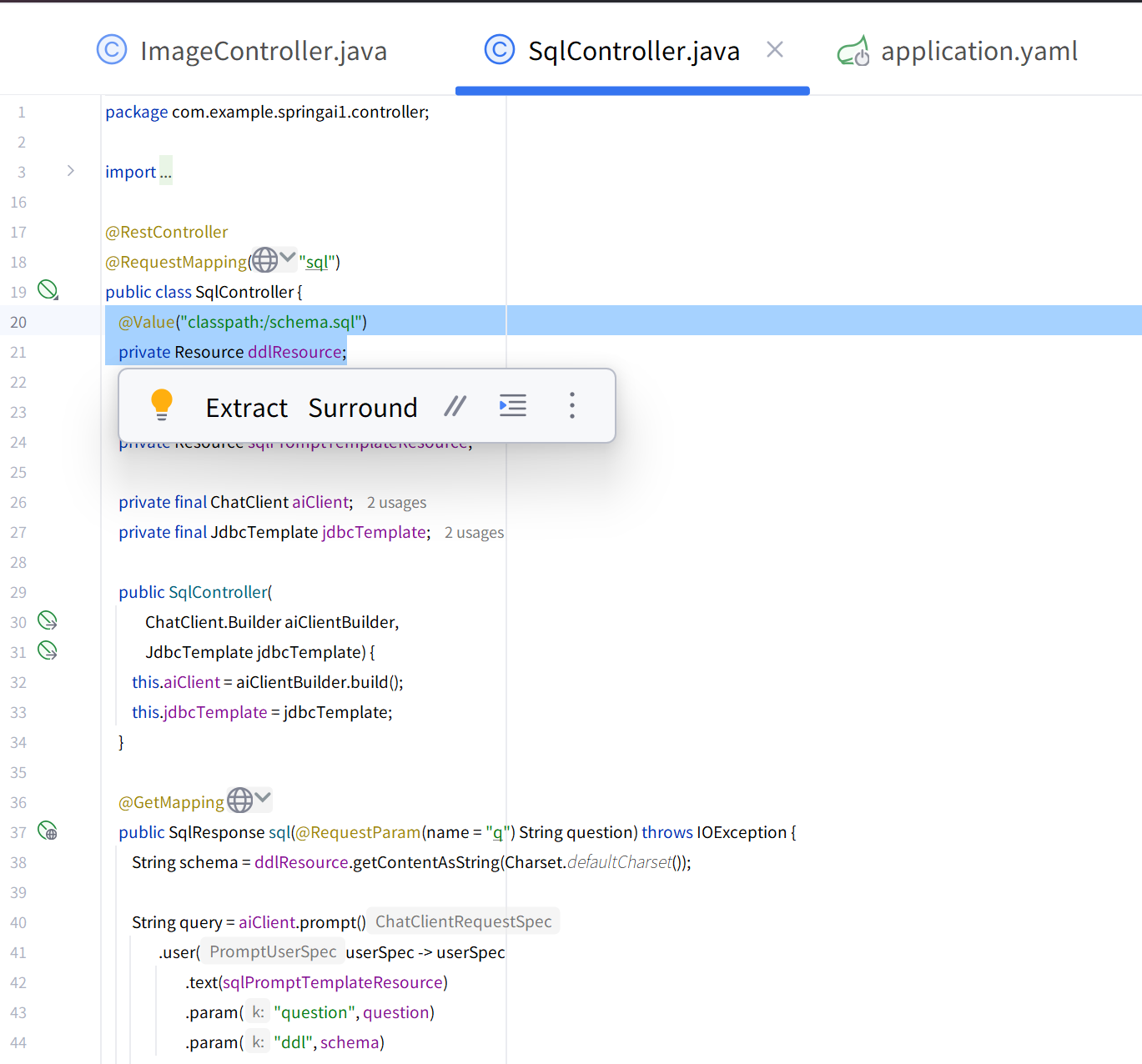
Task: Click the autowired gutter icon on line 30
Action: point(48,620)
